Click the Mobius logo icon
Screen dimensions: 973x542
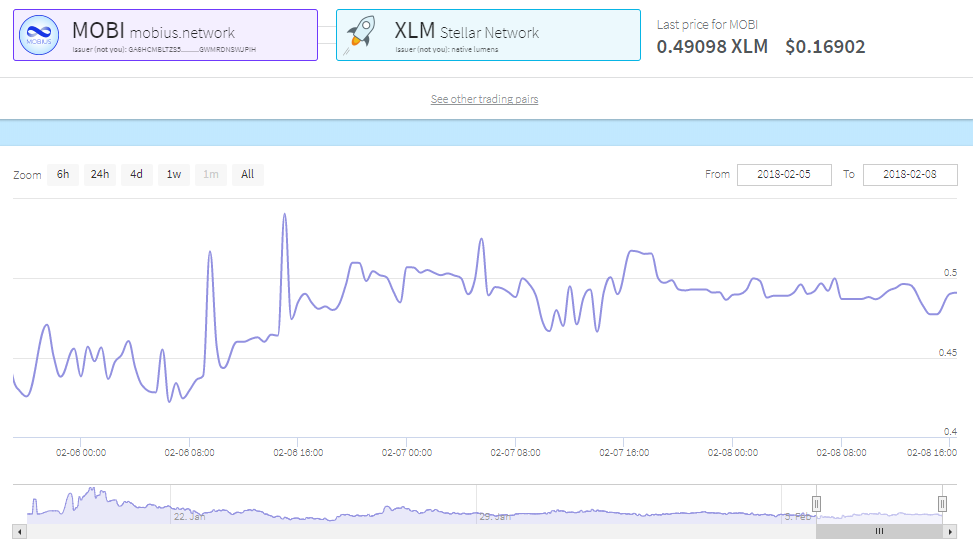[39, 35]
